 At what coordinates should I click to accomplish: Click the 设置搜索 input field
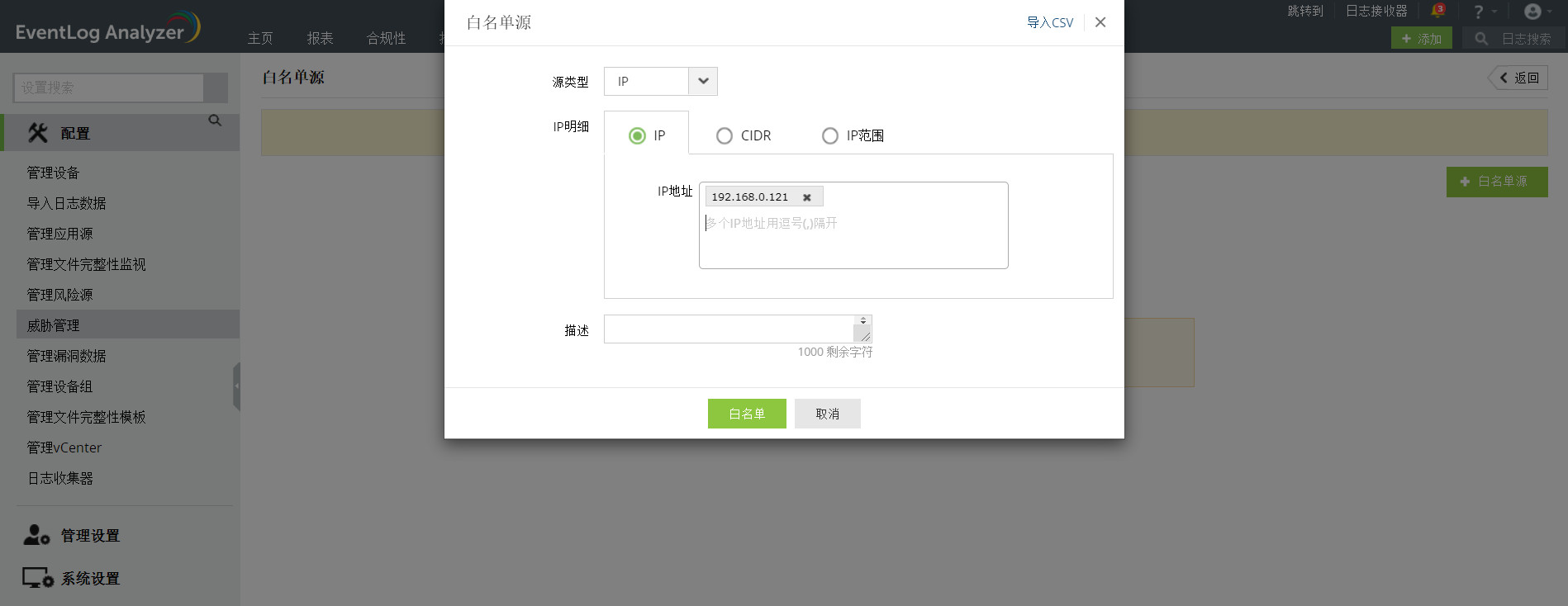(108, 88)
